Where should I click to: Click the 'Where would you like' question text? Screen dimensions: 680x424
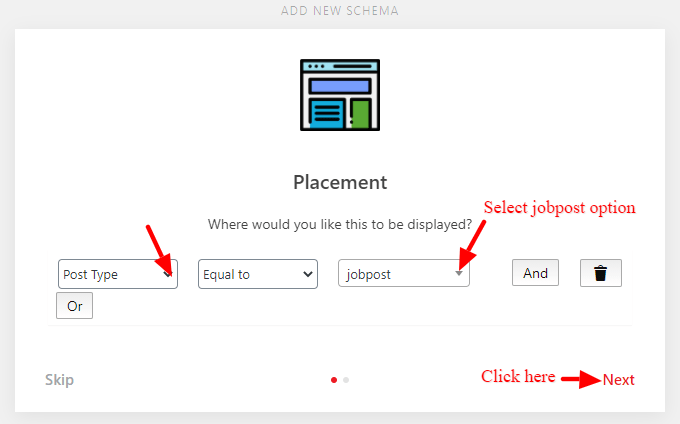340,225
